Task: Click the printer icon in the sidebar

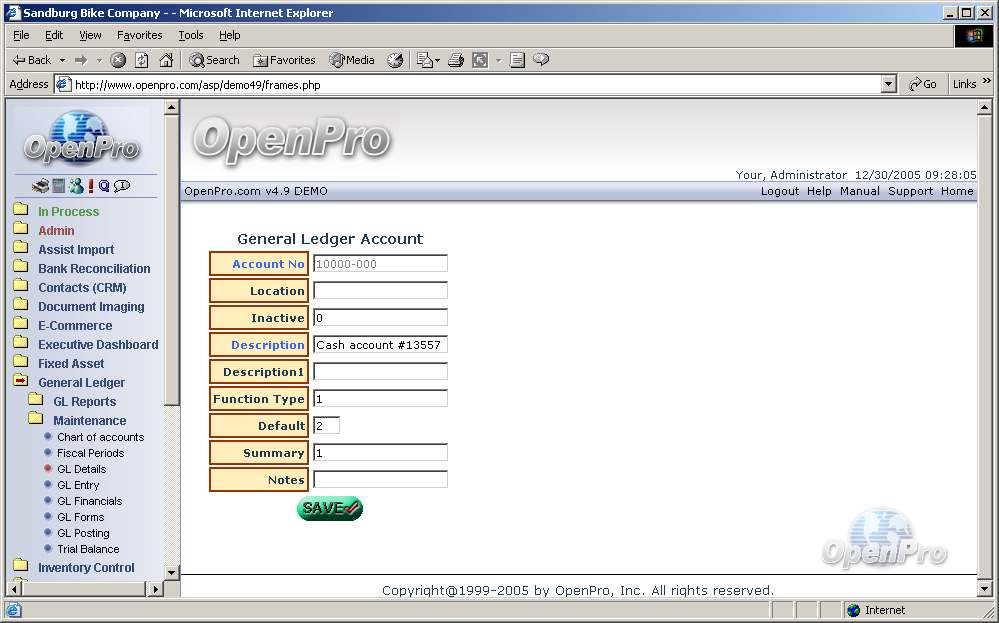Action: [40, 186]
